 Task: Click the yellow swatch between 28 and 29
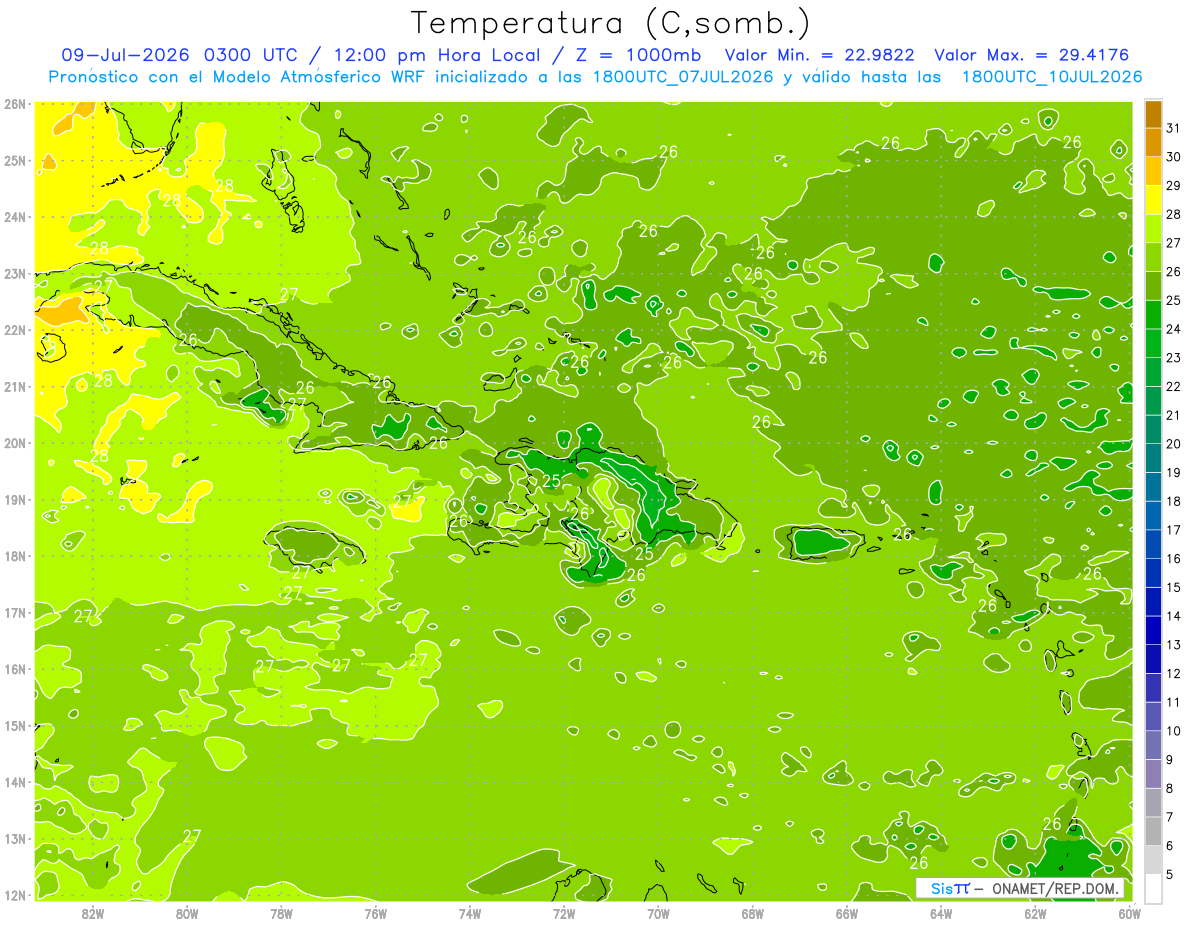click(x=1153, y=200)
